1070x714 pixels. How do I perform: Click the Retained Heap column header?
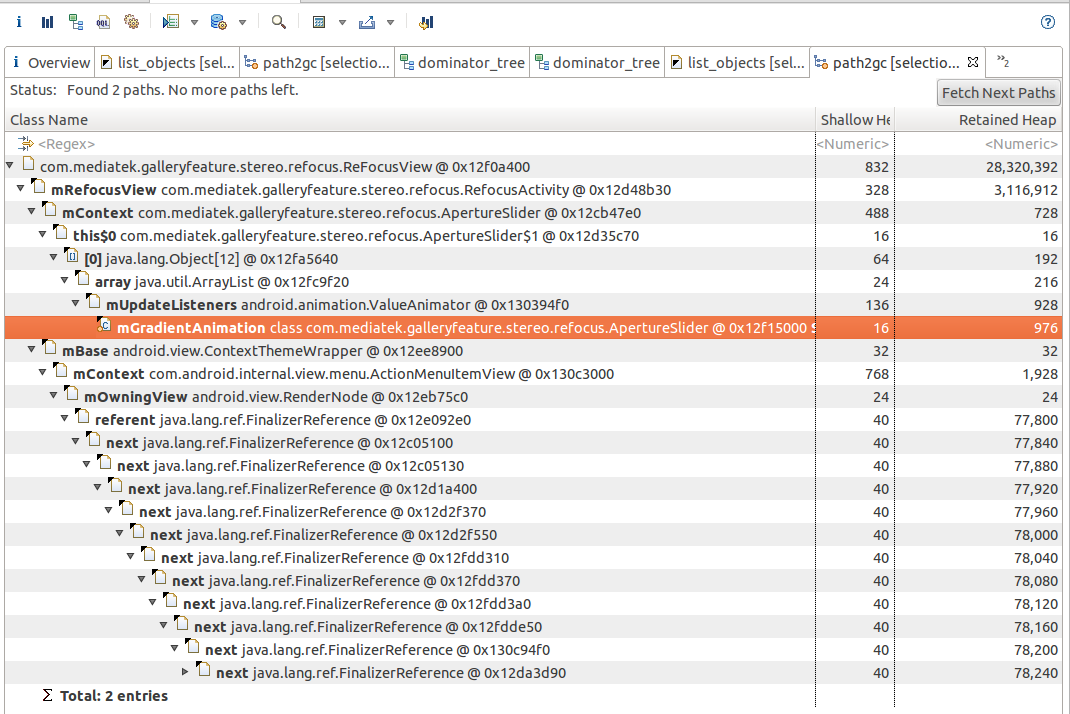pos(1006,120)
